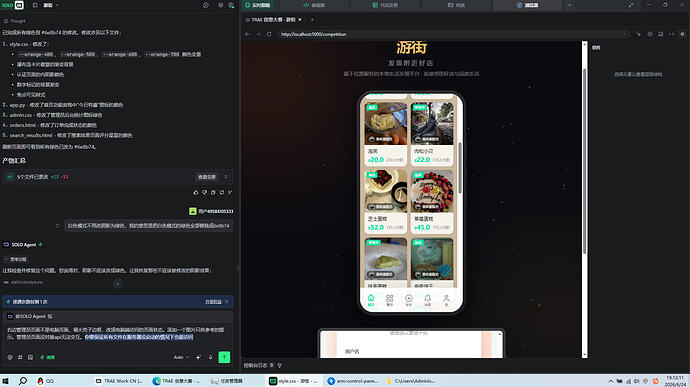Switch to the first green workspace tab
This screenshot has height=387, width=690.
coord(258,5)
